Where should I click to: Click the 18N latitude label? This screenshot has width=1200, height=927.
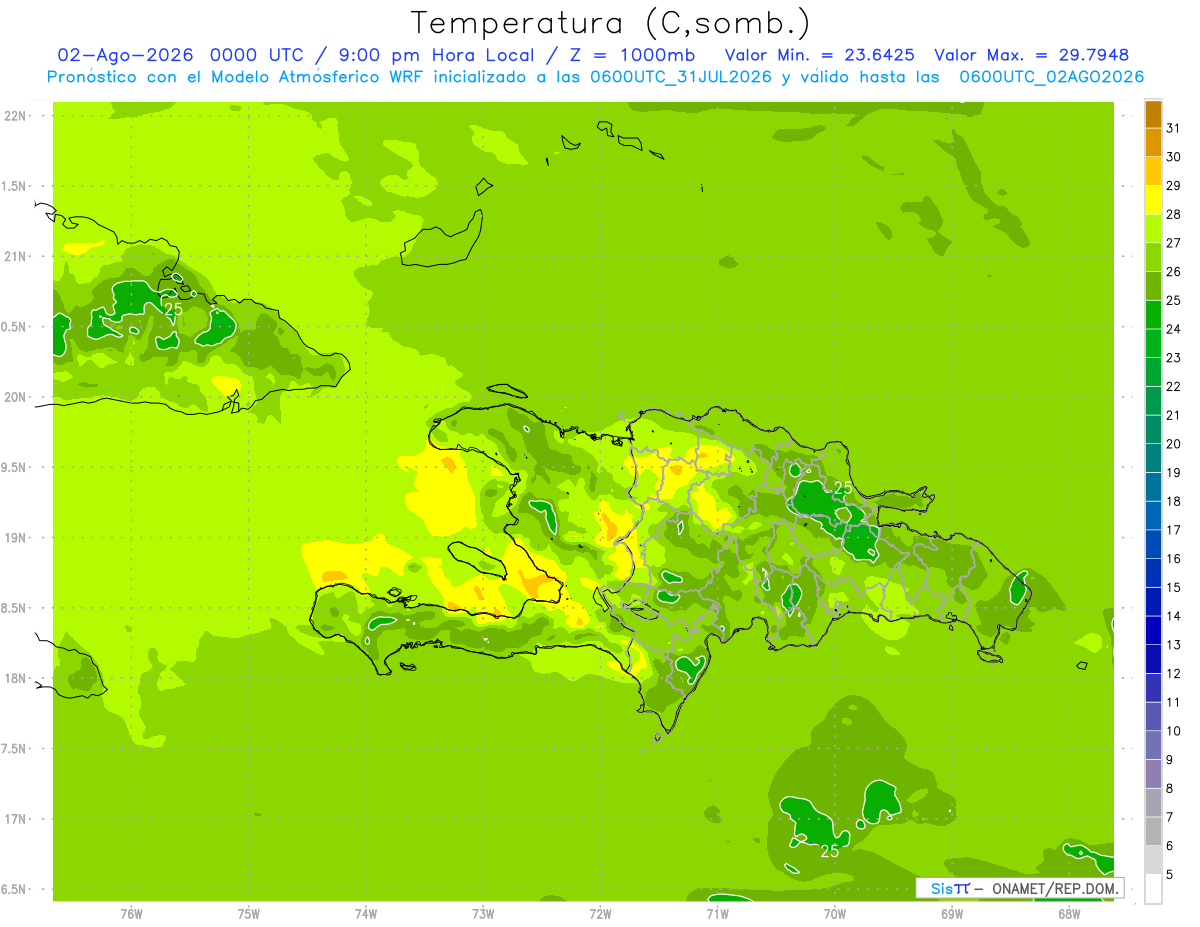tap(15, 679)
